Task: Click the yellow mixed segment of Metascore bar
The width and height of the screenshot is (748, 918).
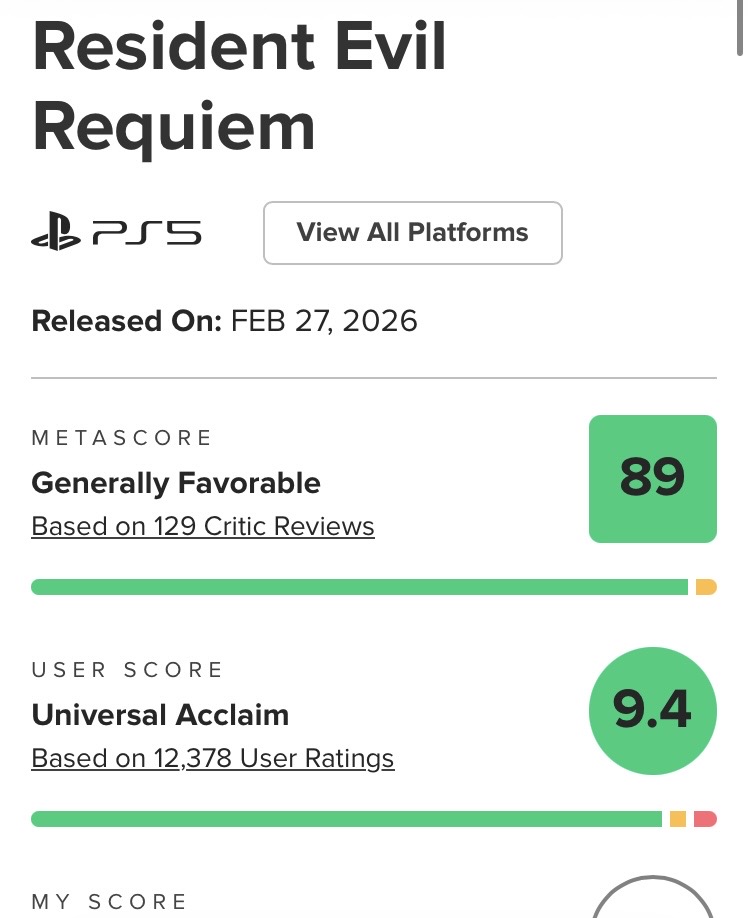Action: pyautogui.click(x=706, y=587)
